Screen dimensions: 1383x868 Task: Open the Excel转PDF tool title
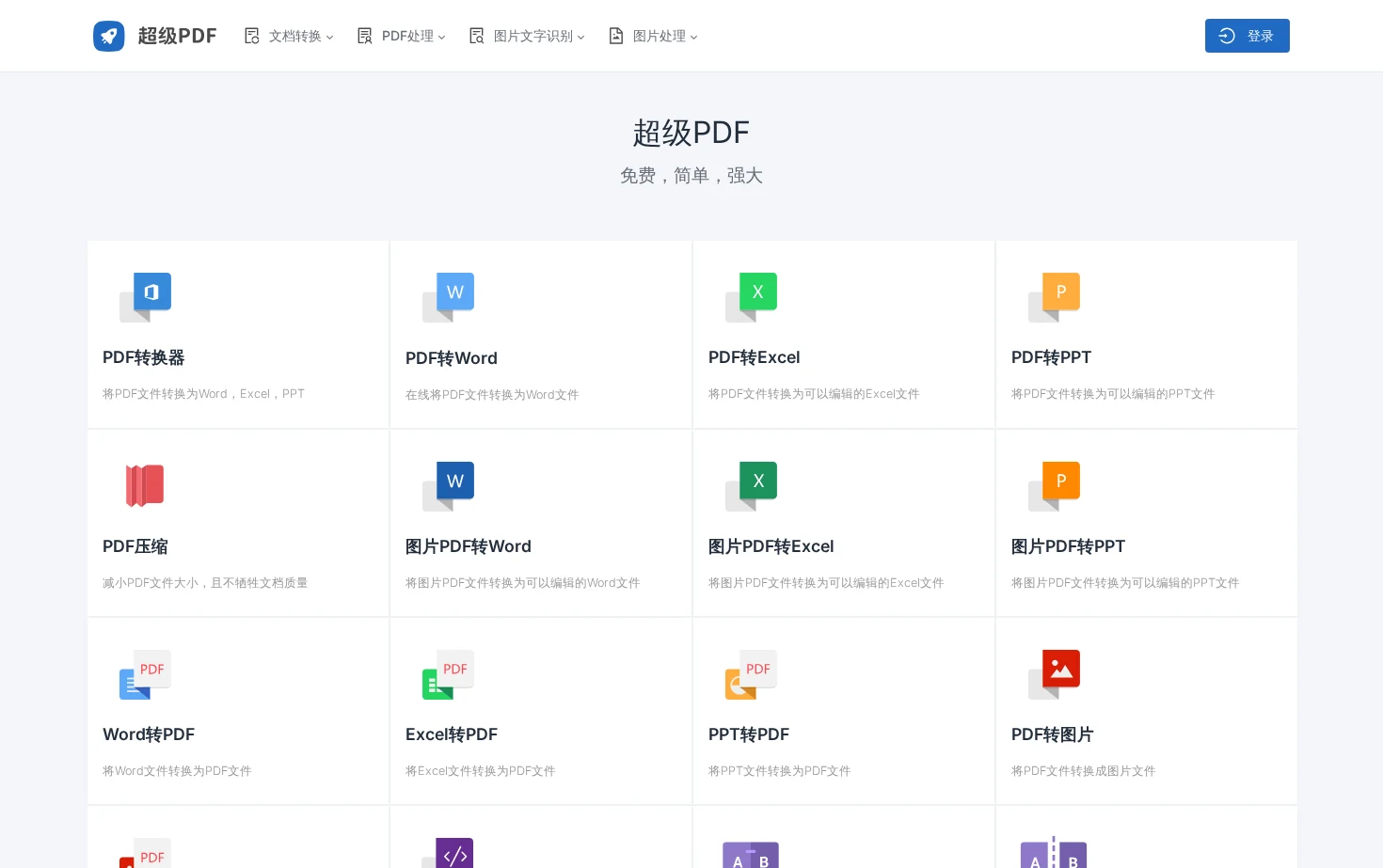pyautogui.click(x=452, y=734)
